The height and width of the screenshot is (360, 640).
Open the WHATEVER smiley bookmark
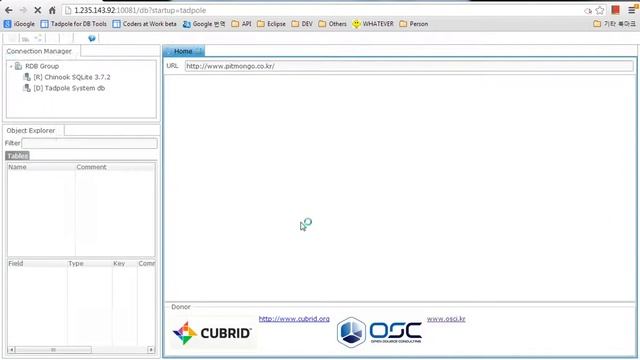tap(373, 24)
